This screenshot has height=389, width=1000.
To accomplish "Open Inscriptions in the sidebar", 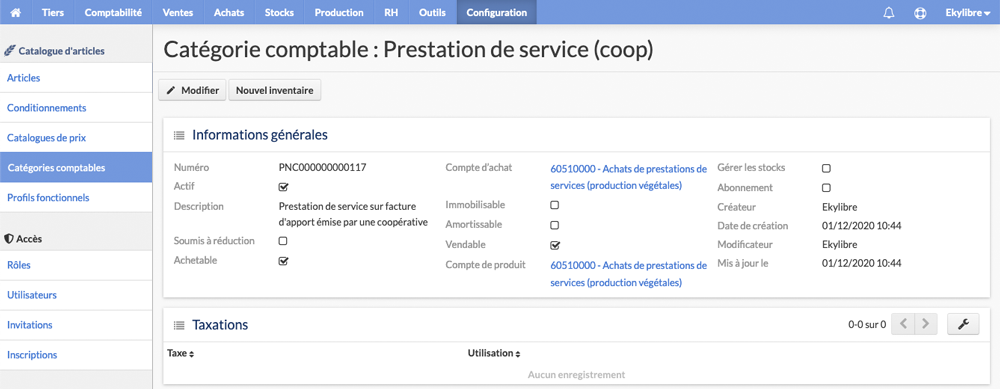I will (x=76, y=355).
